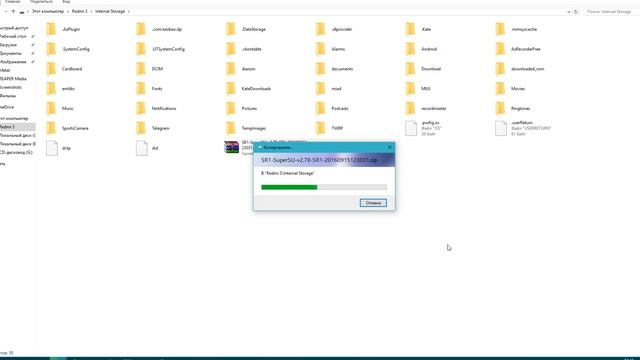The image size is (640, 360).
Task: Select OneDrive in the sidebar
Action: [7, 107]
